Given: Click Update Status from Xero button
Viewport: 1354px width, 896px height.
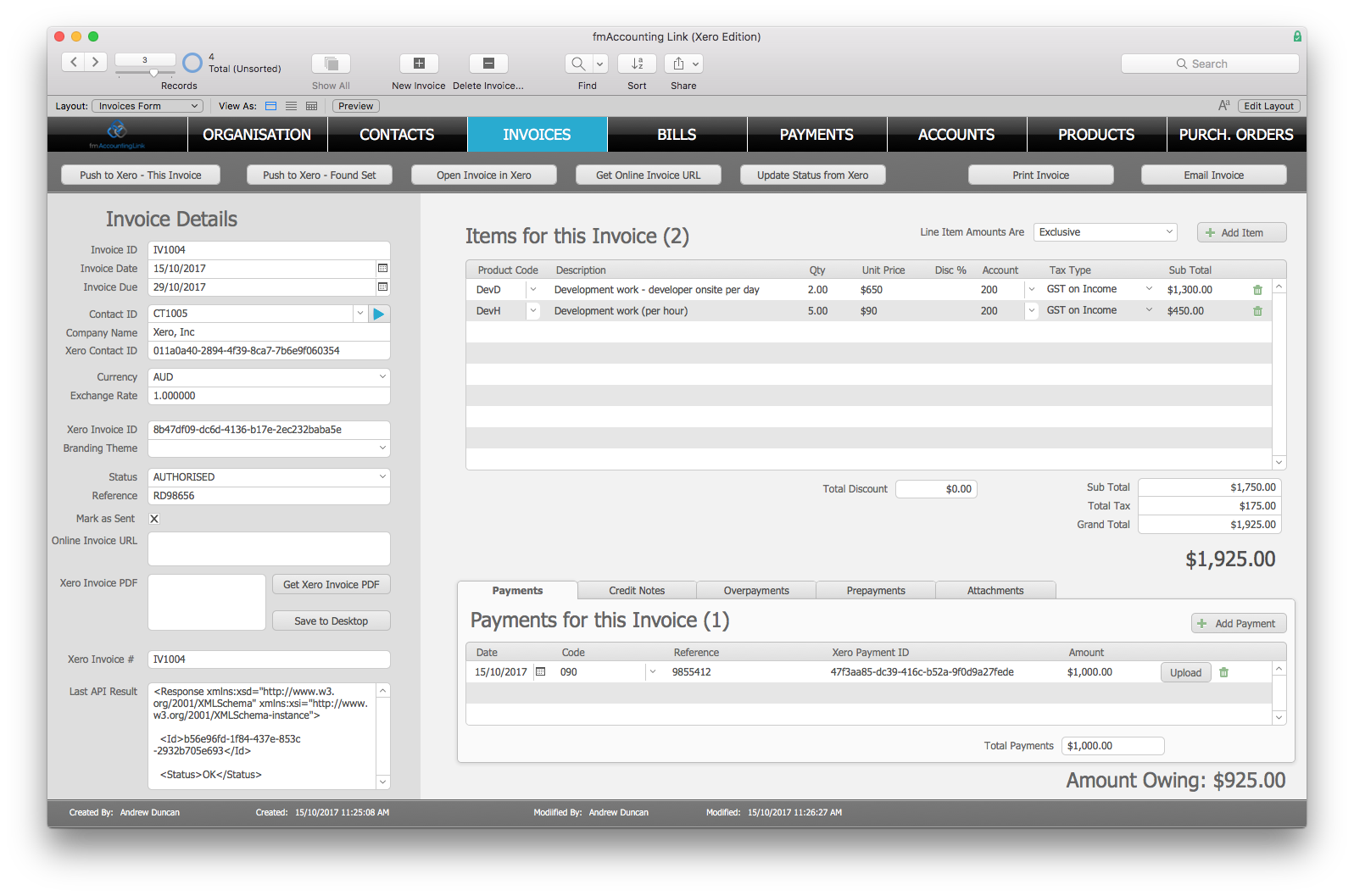Looking at the screenshot, I should pos(813,175).
